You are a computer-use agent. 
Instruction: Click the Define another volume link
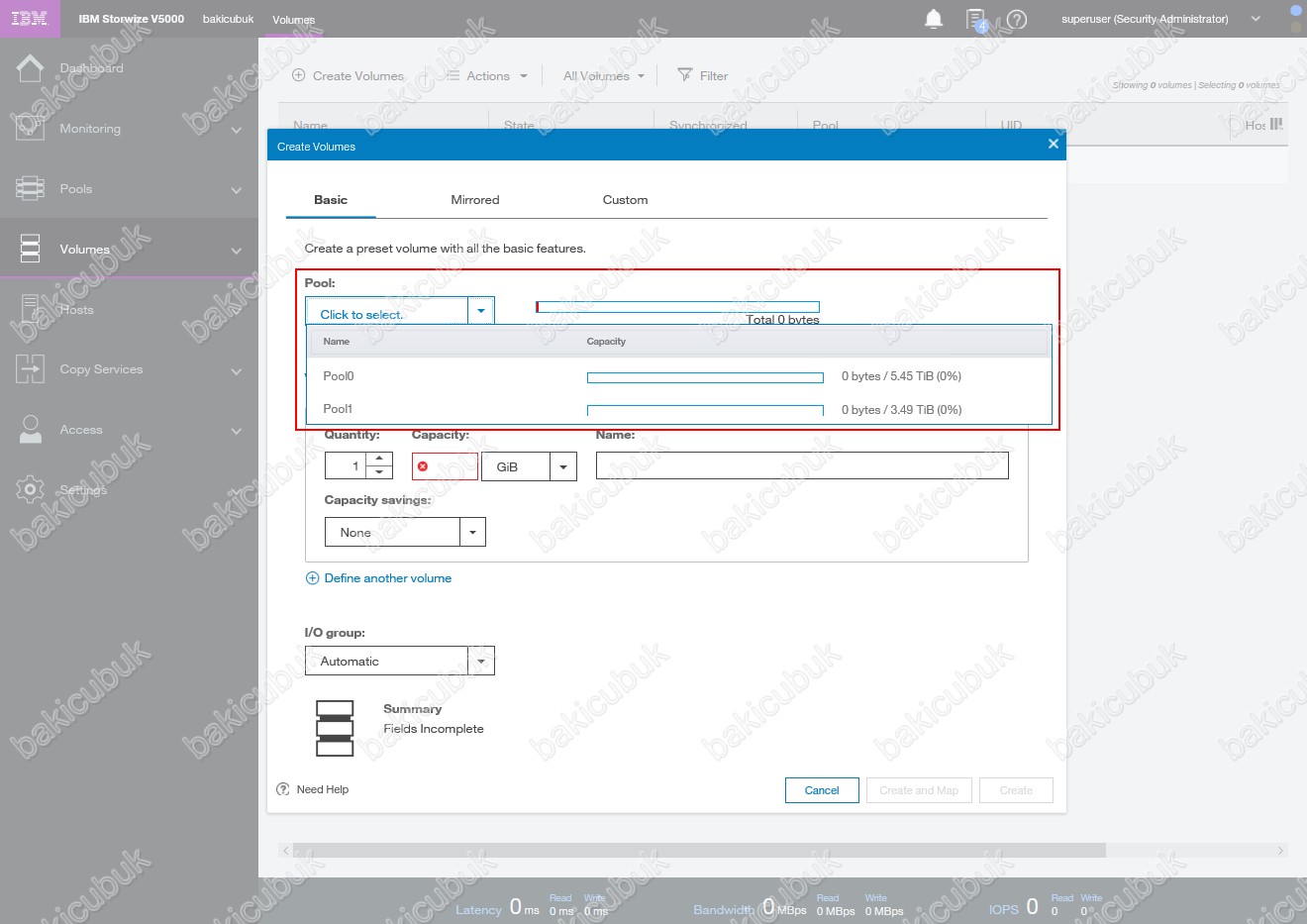[388, 578]
